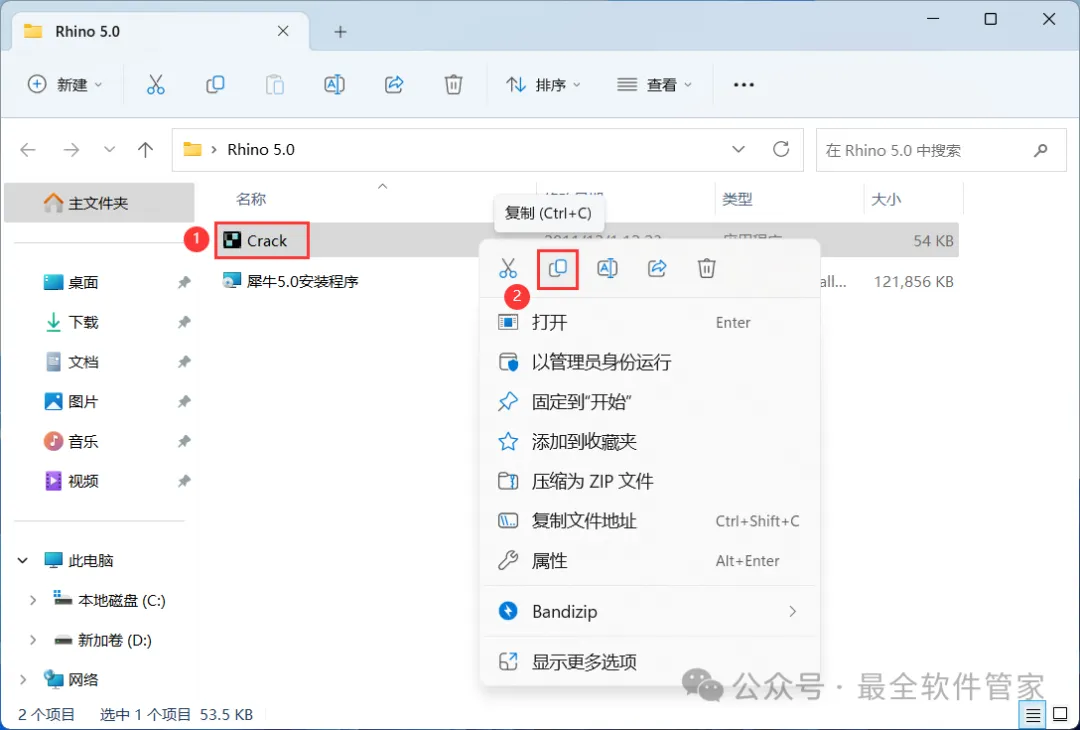Choose 属性 in the context menu
Image resolution: width=1080 pixels, height=730 pixels.
click(650, 561)
